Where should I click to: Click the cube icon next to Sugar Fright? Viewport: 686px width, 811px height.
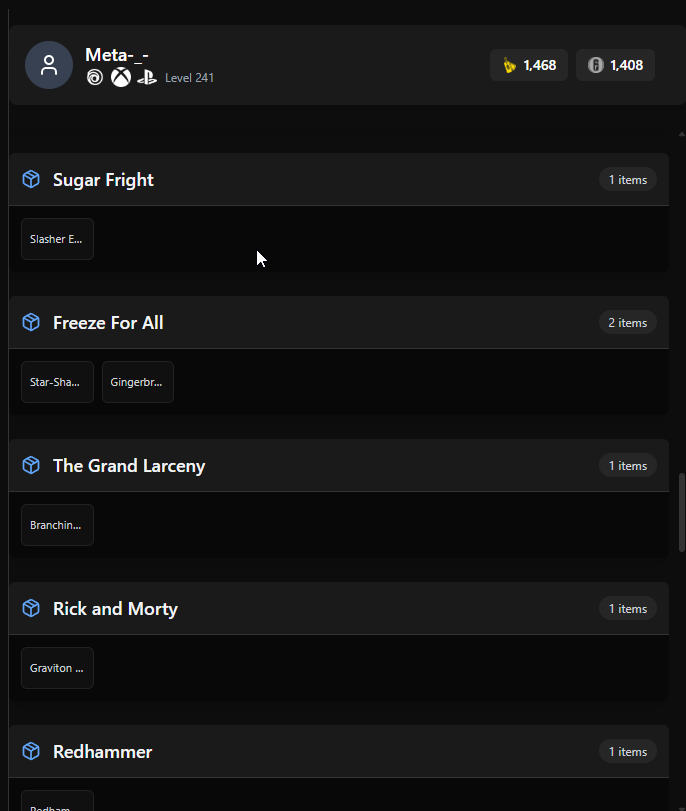click(x=31, y=179)
